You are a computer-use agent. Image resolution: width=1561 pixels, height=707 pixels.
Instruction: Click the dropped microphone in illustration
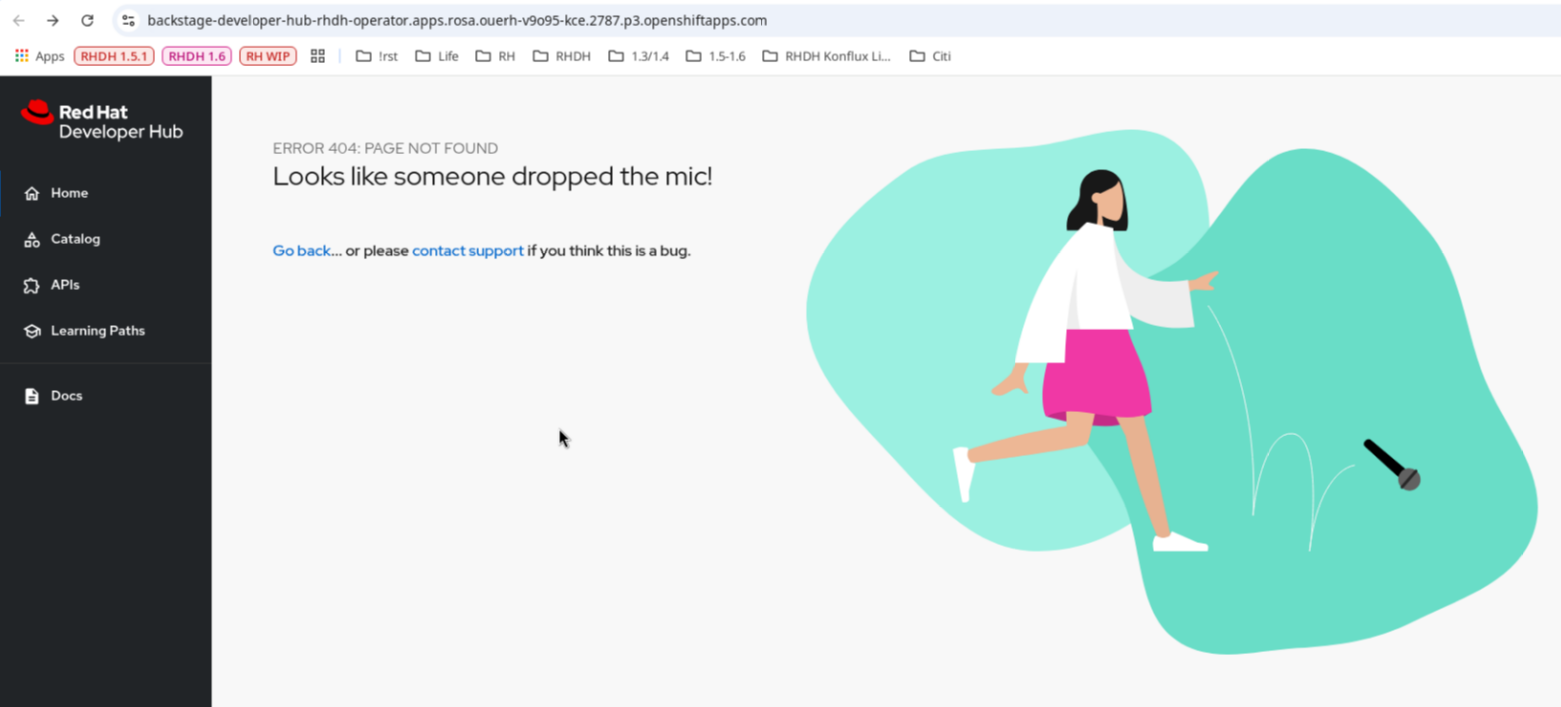[1393, 465]
